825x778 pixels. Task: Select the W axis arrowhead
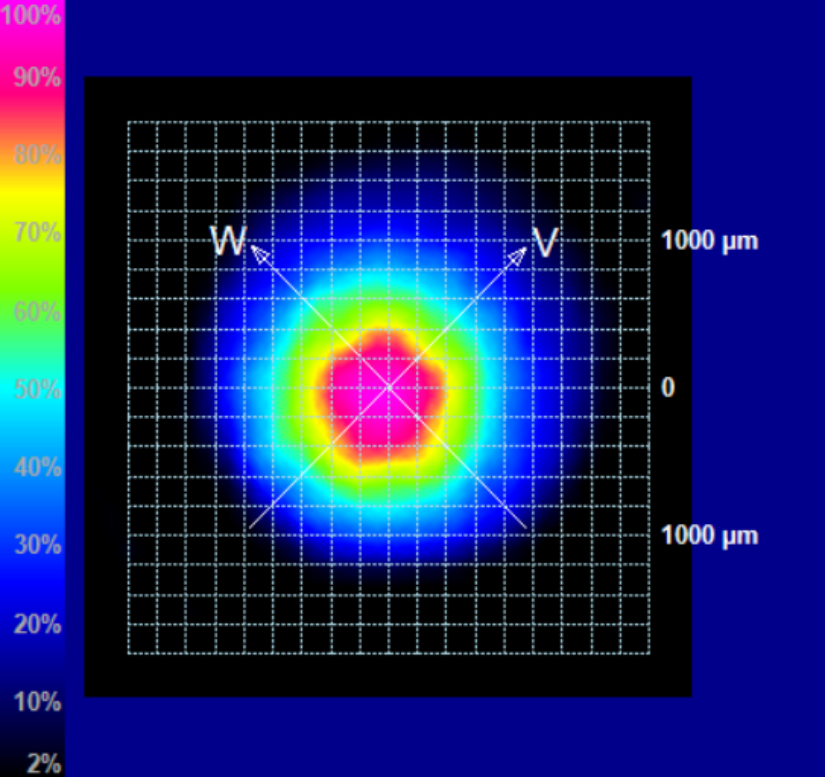coord(258,253)
